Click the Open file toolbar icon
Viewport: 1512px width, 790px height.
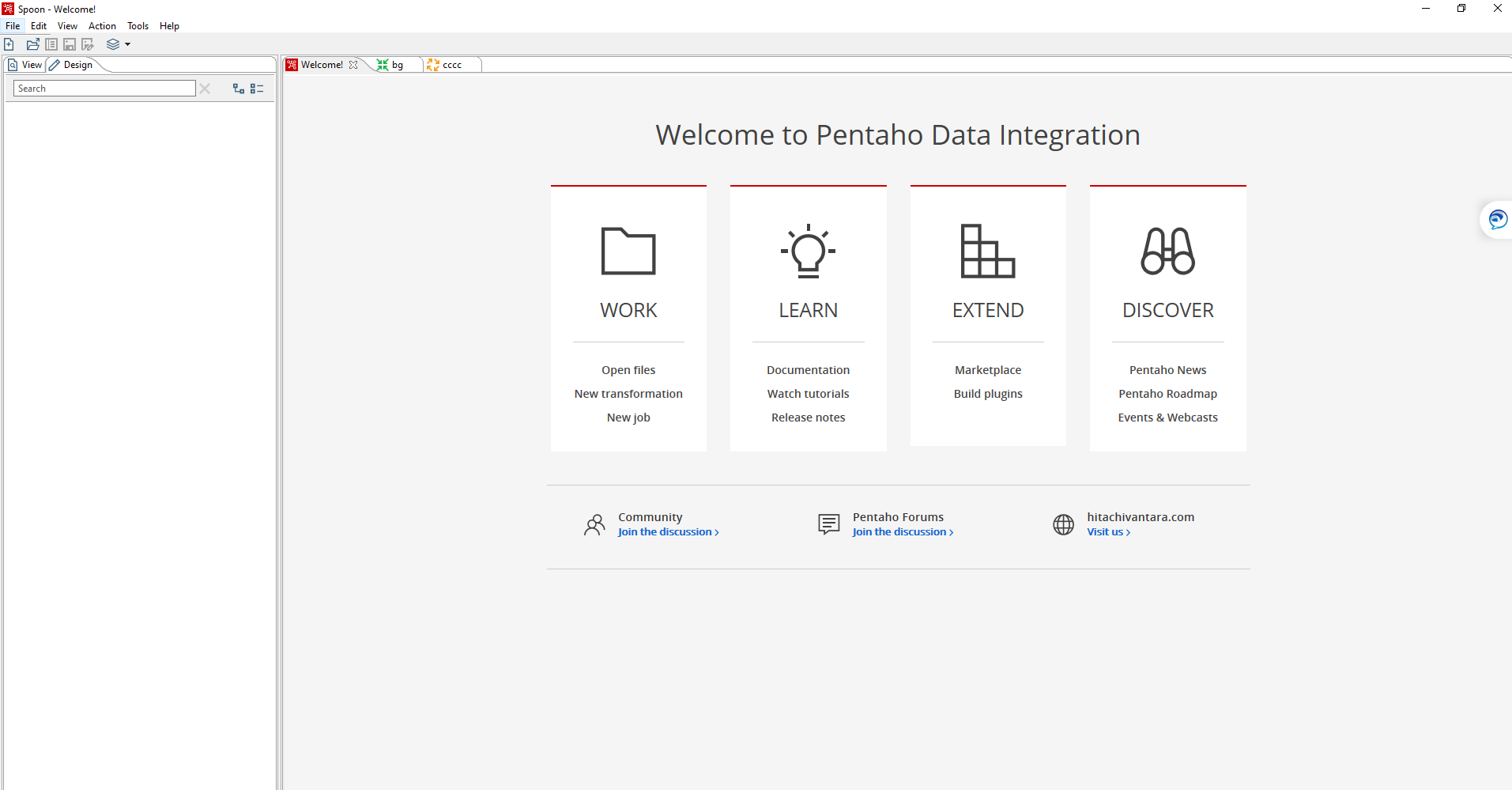click(32, 44)
